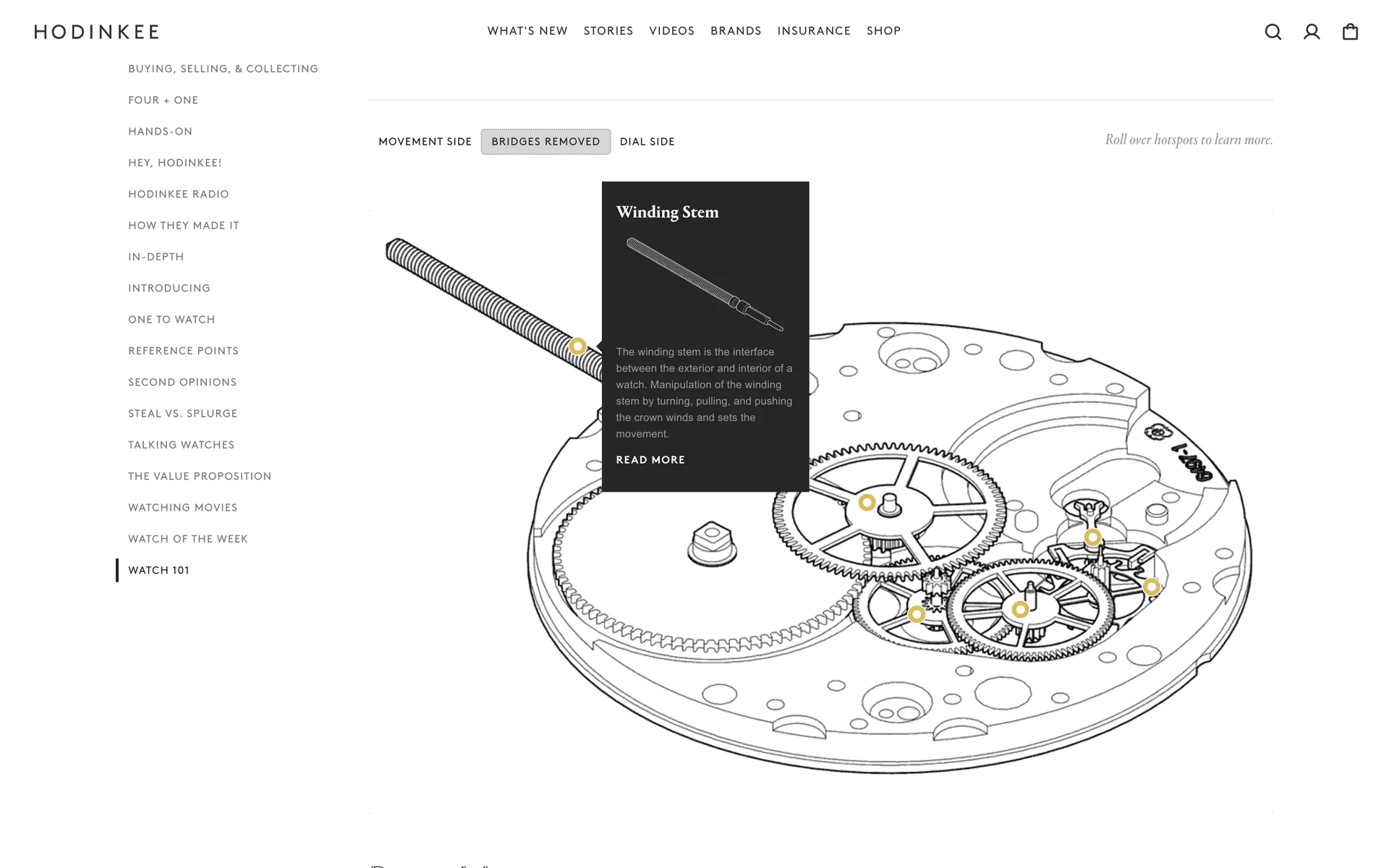Open the Insurance nav item
This screenshot has height=868, width=1389.
[x=813, y=31]
